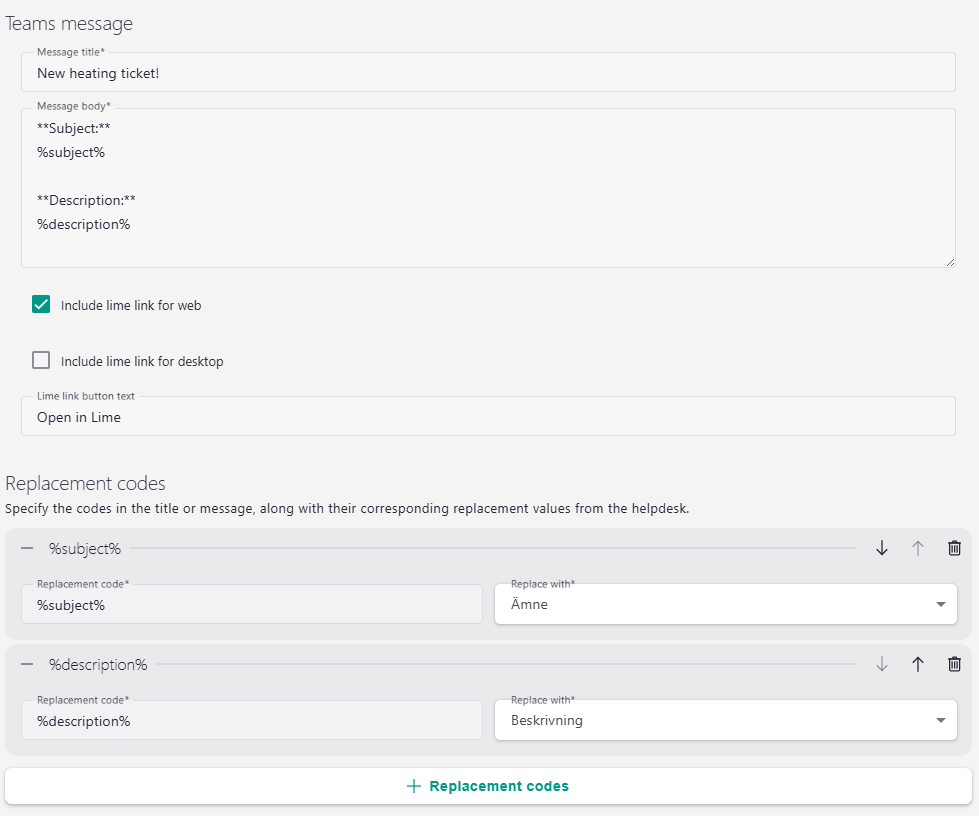Collapse the %subject% section using the minus icon

(27, 548)
